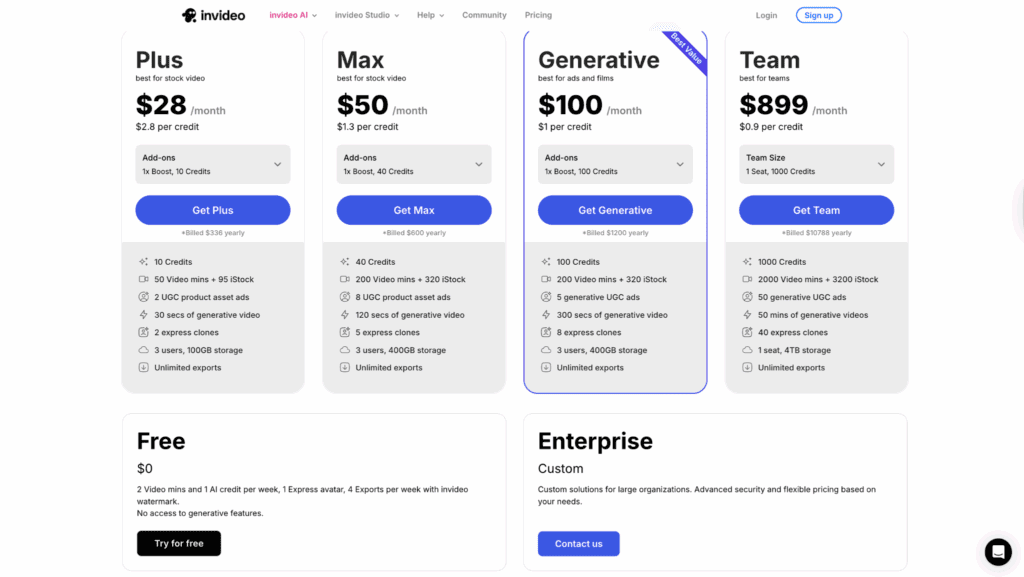Select Pricing in the top navigation
Image resolution: width=1024 pixels, height=577 pixels.
tap(538, 15)
